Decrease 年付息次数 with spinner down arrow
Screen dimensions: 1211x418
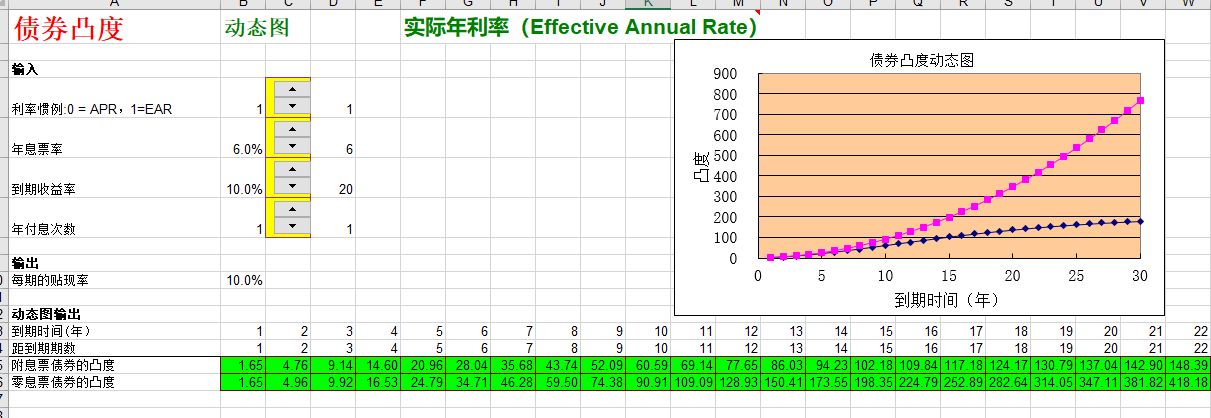pyautogui.click(x=292, y=225)
